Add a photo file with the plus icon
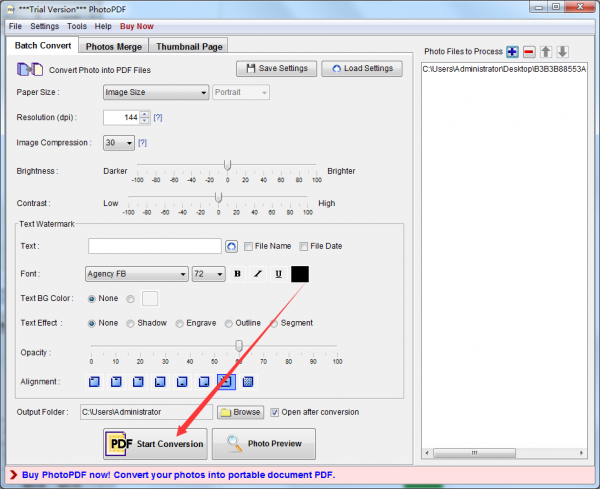 512,51
